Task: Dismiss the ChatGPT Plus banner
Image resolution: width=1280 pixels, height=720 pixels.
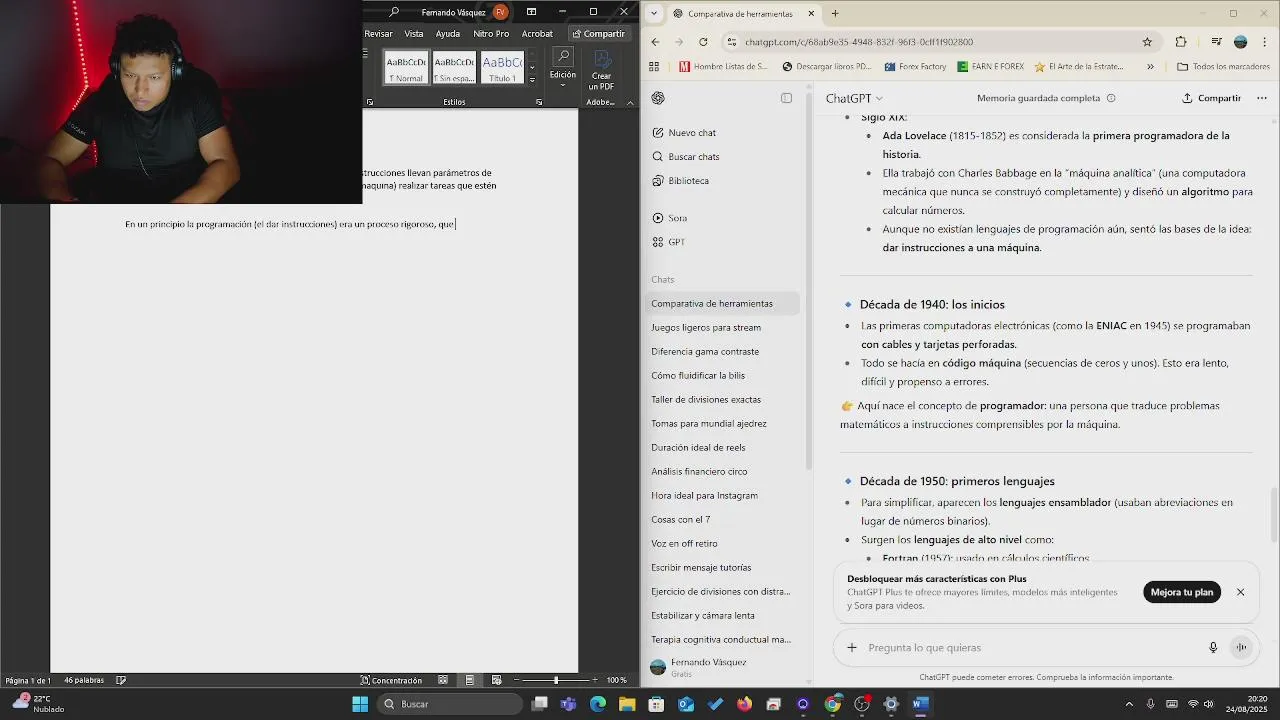Action: (1240, 592)
